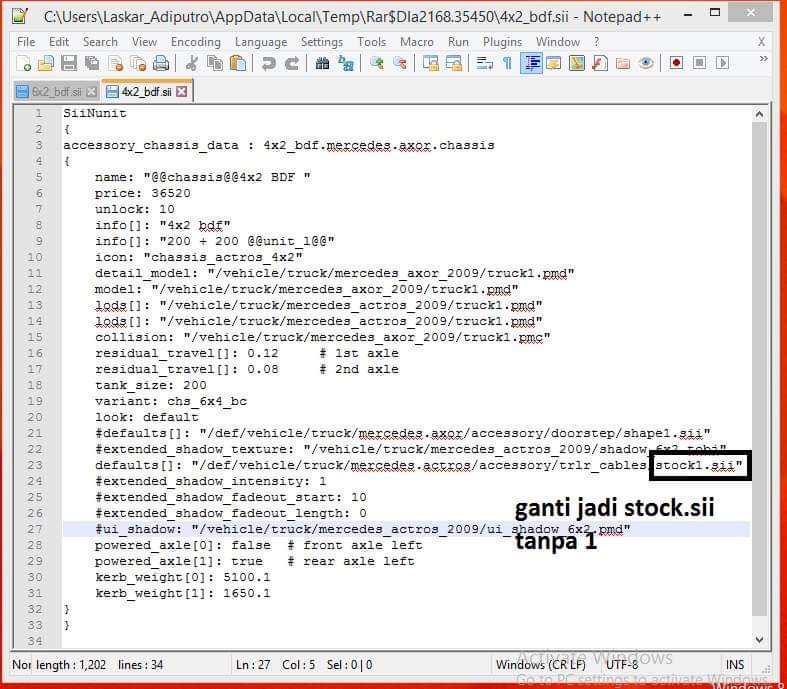Toggle synchronize vertical scrolling icon
The height and width of the screenshot is (689, 787).
pyautogui.click(x=431, y=63)
